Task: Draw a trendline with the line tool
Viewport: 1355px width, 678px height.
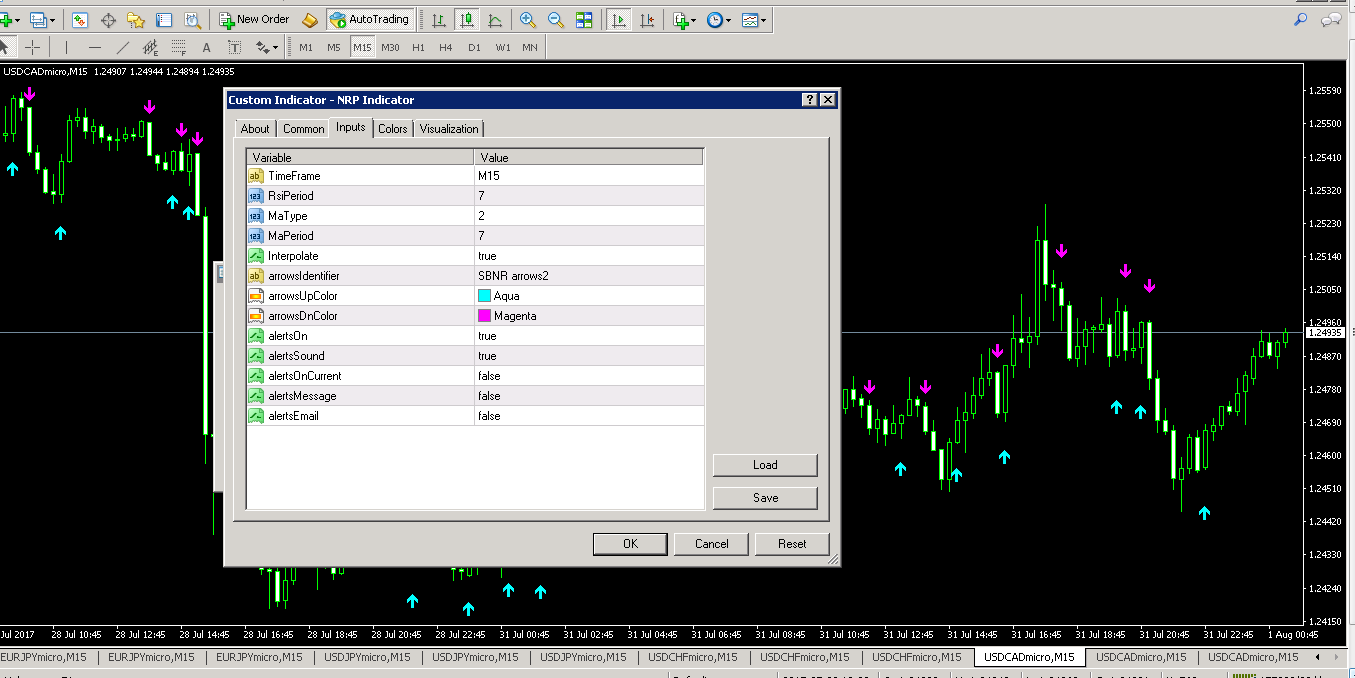Action: (123, 47)
